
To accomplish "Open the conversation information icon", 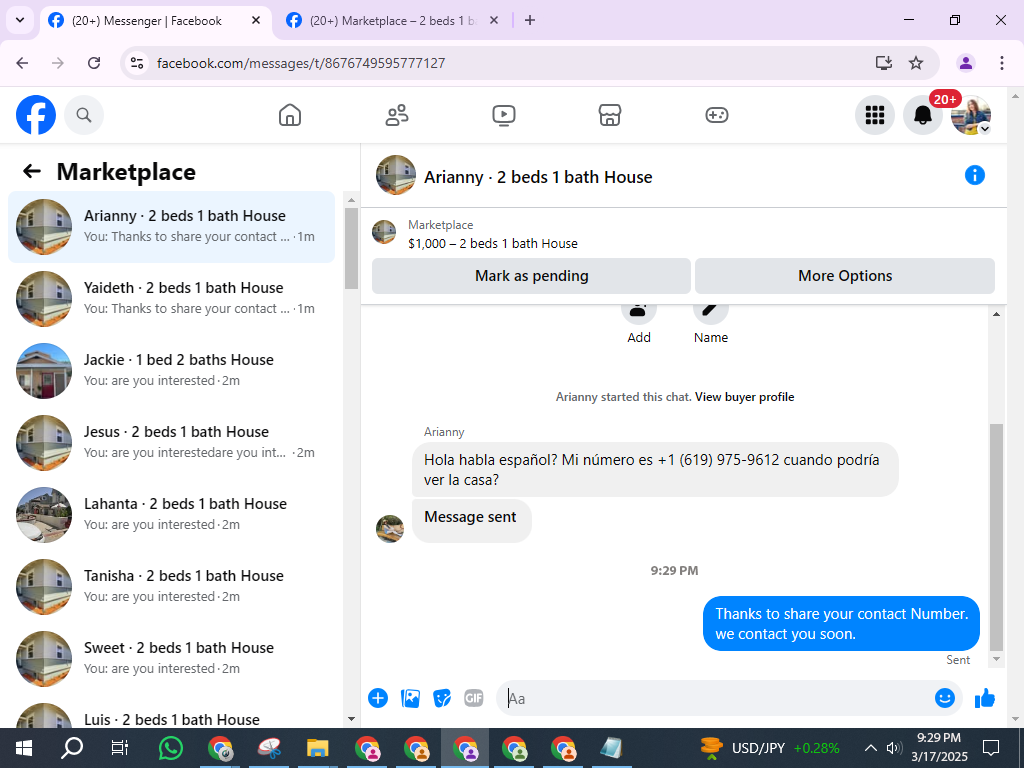I will pyautogui.click(x=974, y=175).
